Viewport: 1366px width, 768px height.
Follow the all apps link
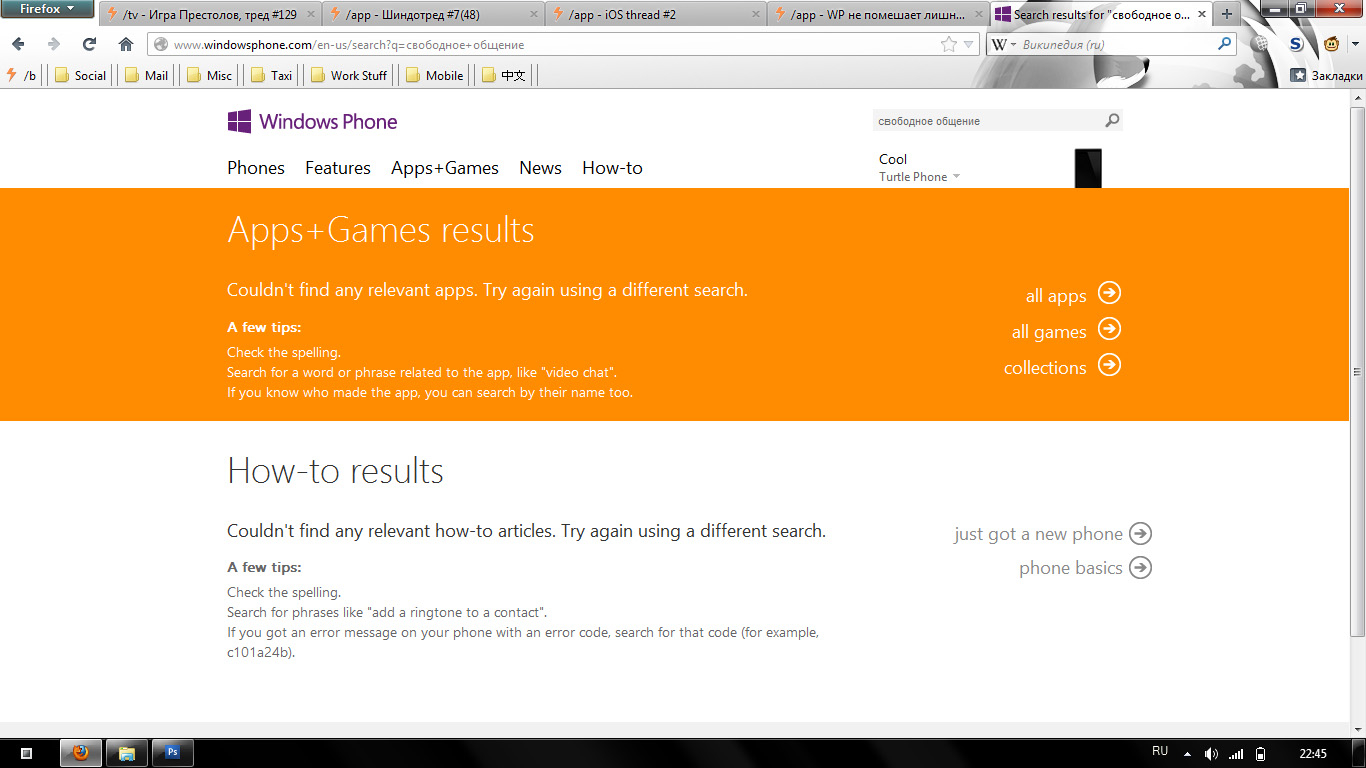pyautogui.click(x=1056, y=296)
